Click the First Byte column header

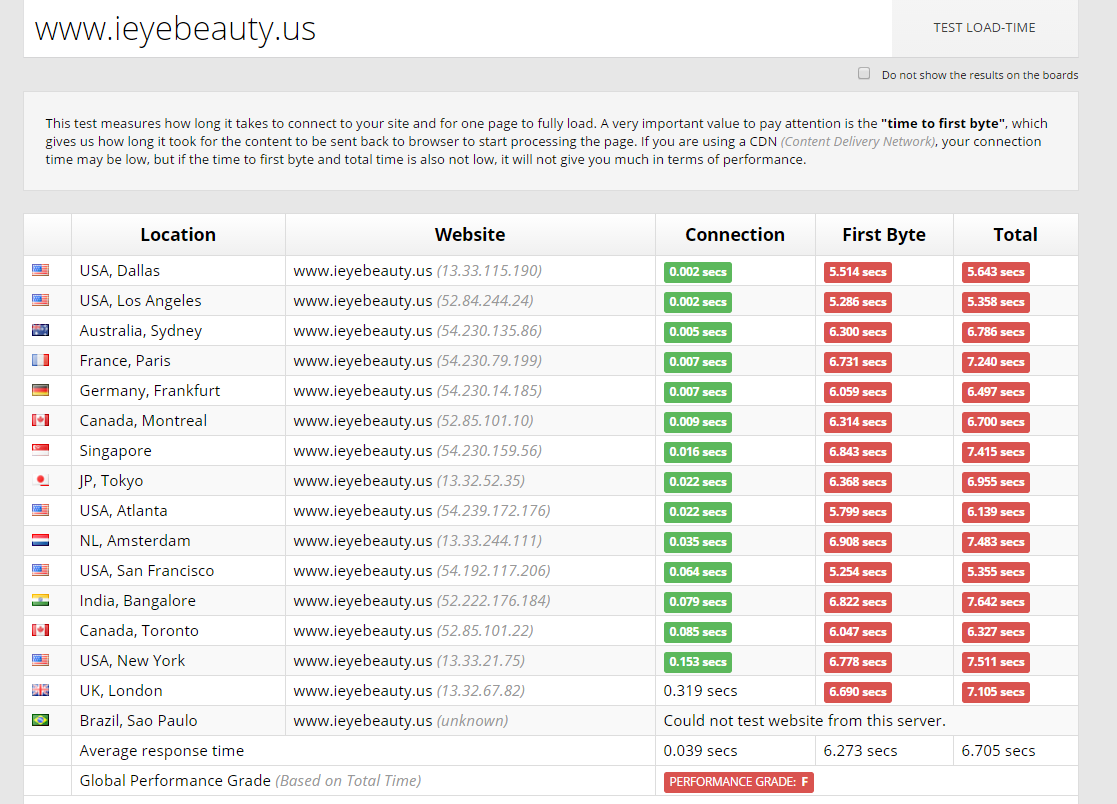tap(884, 235)
